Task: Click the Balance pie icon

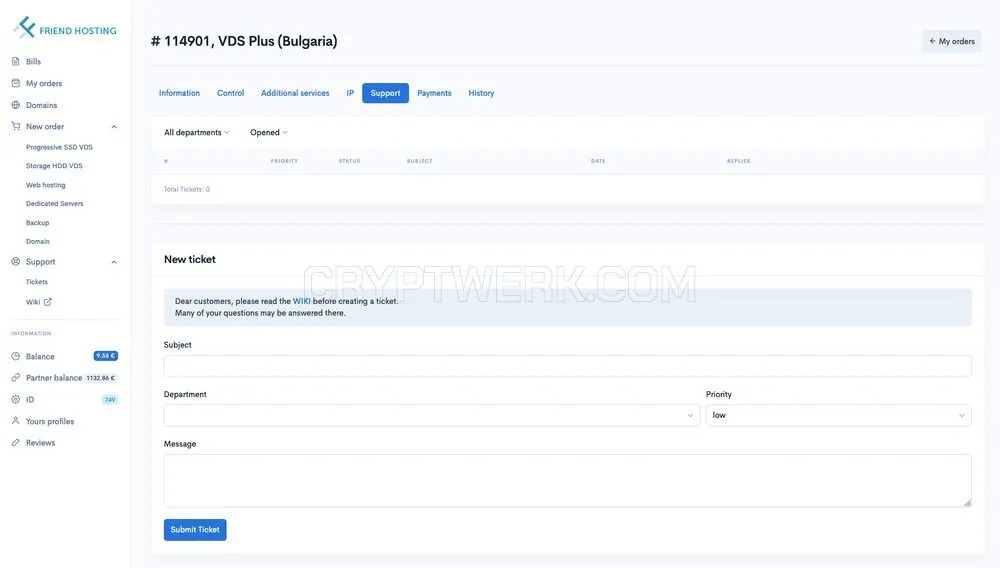Action: 15,356
